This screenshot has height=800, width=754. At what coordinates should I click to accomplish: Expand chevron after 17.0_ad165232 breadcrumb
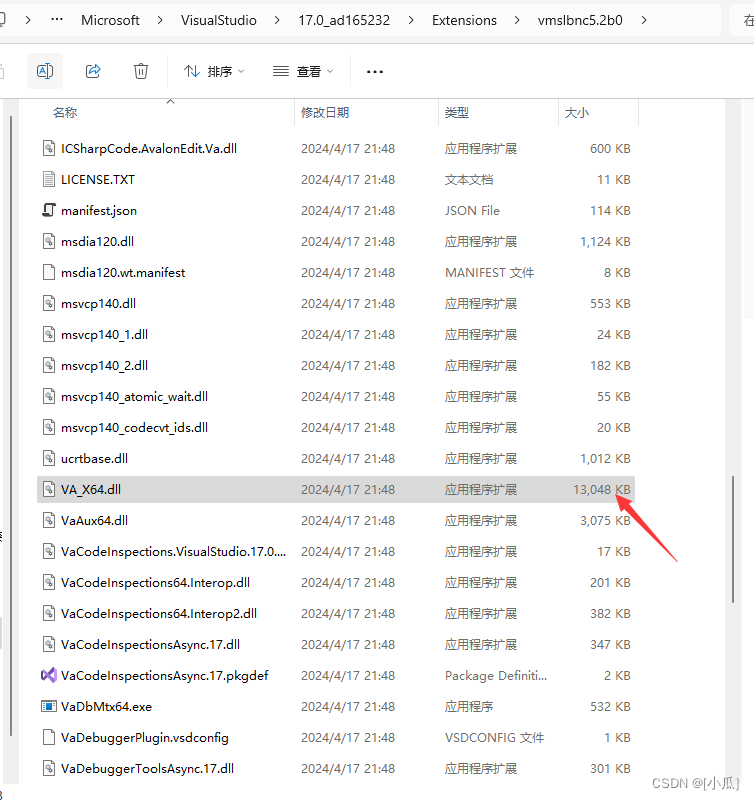(411, 20)
